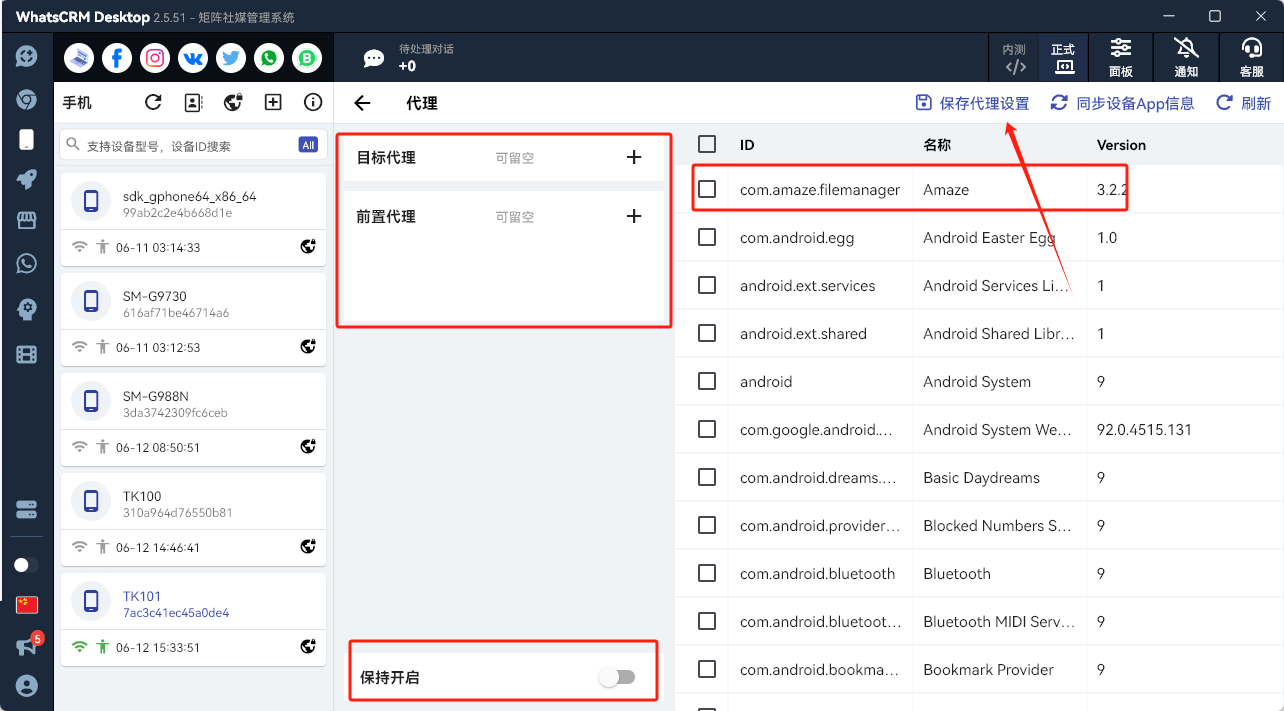This screenshot has height=711, width=1284.
Task: Expand 前置代理 with the plus icon
Action: (634, 216)
